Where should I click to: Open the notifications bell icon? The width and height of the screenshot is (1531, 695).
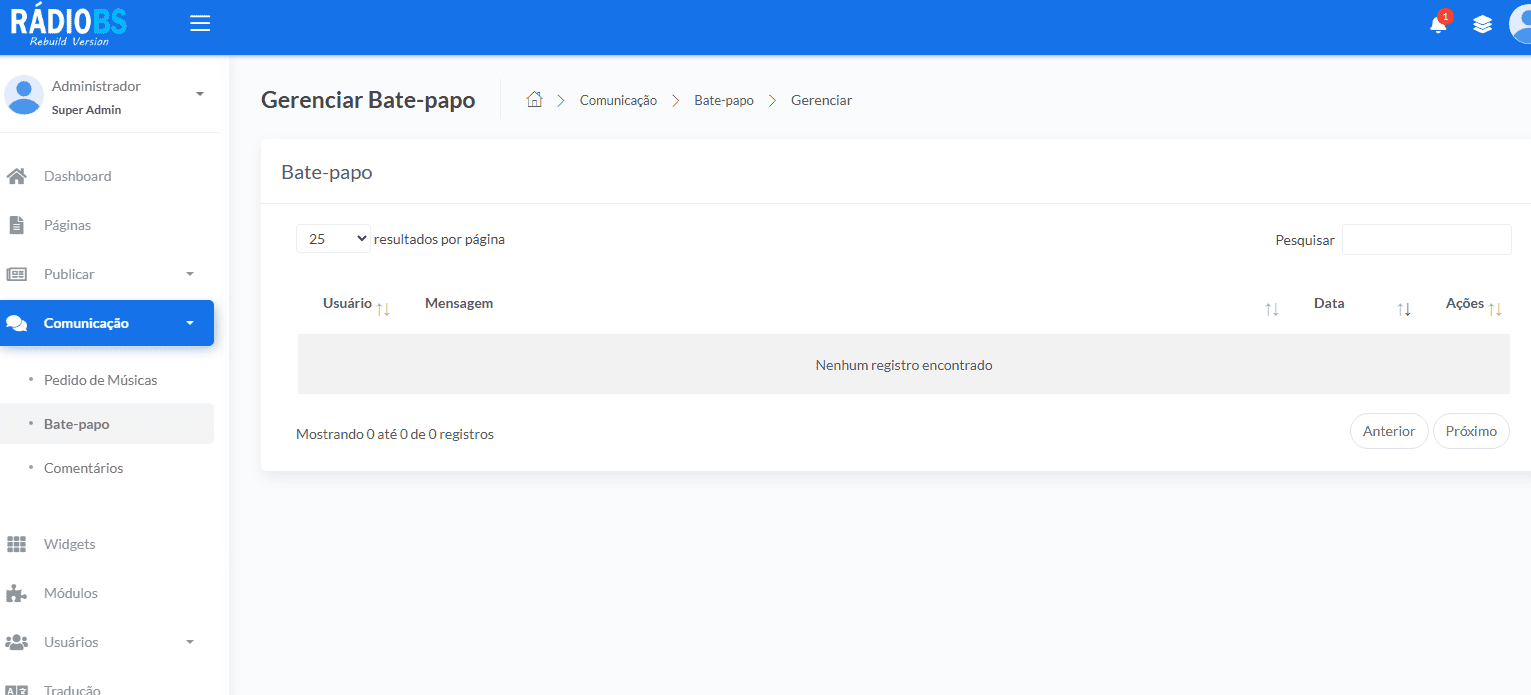pyautogui.click(x=1438, y=24)
